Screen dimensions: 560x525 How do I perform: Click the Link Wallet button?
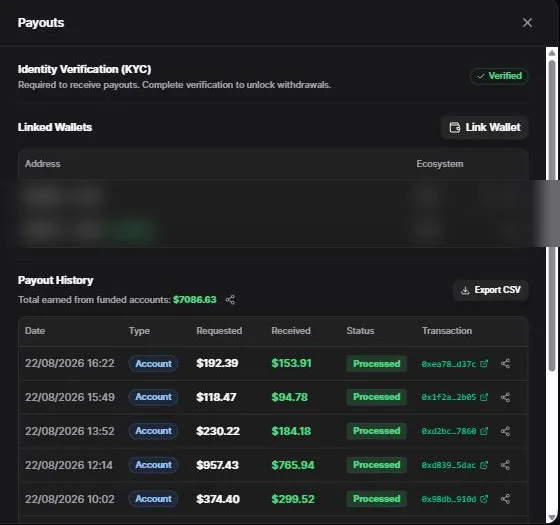485,128
